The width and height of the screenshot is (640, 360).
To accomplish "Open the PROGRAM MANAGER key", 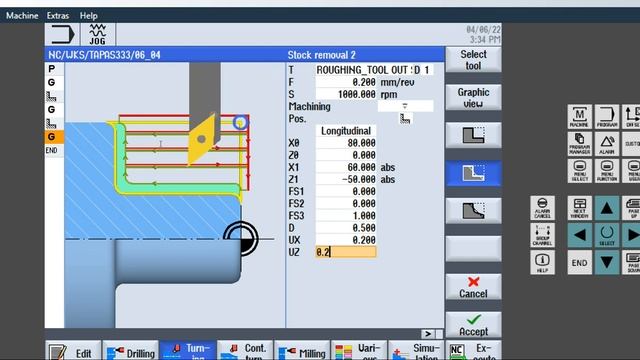I will click(580, 144).
